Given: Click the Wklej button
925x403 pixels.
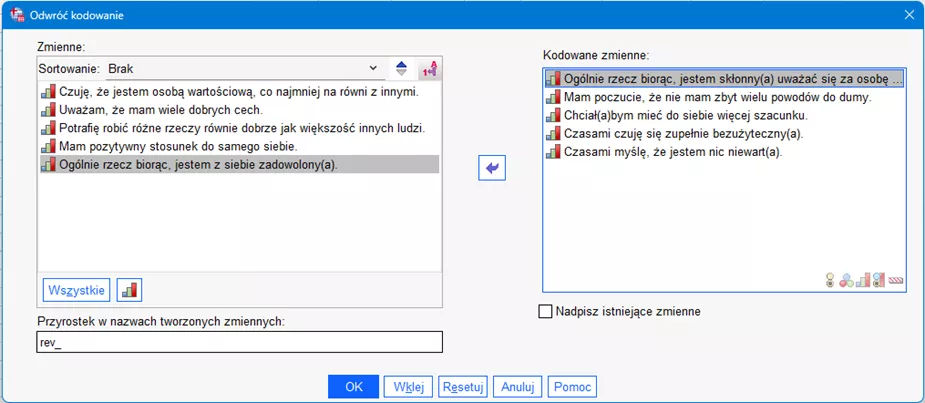Looking at the screenshot, I should click(x=409, y=387).
